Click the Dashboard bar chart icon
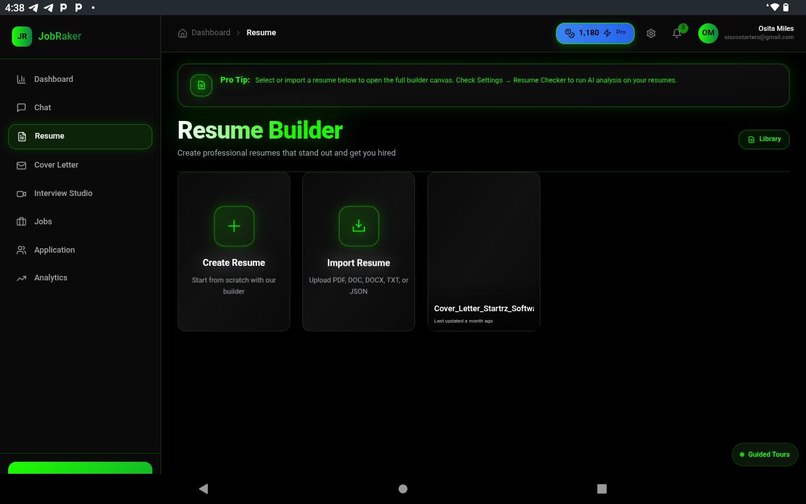This screenshot has height=504, width=806. pyautogui.click(x=21, y=79)
